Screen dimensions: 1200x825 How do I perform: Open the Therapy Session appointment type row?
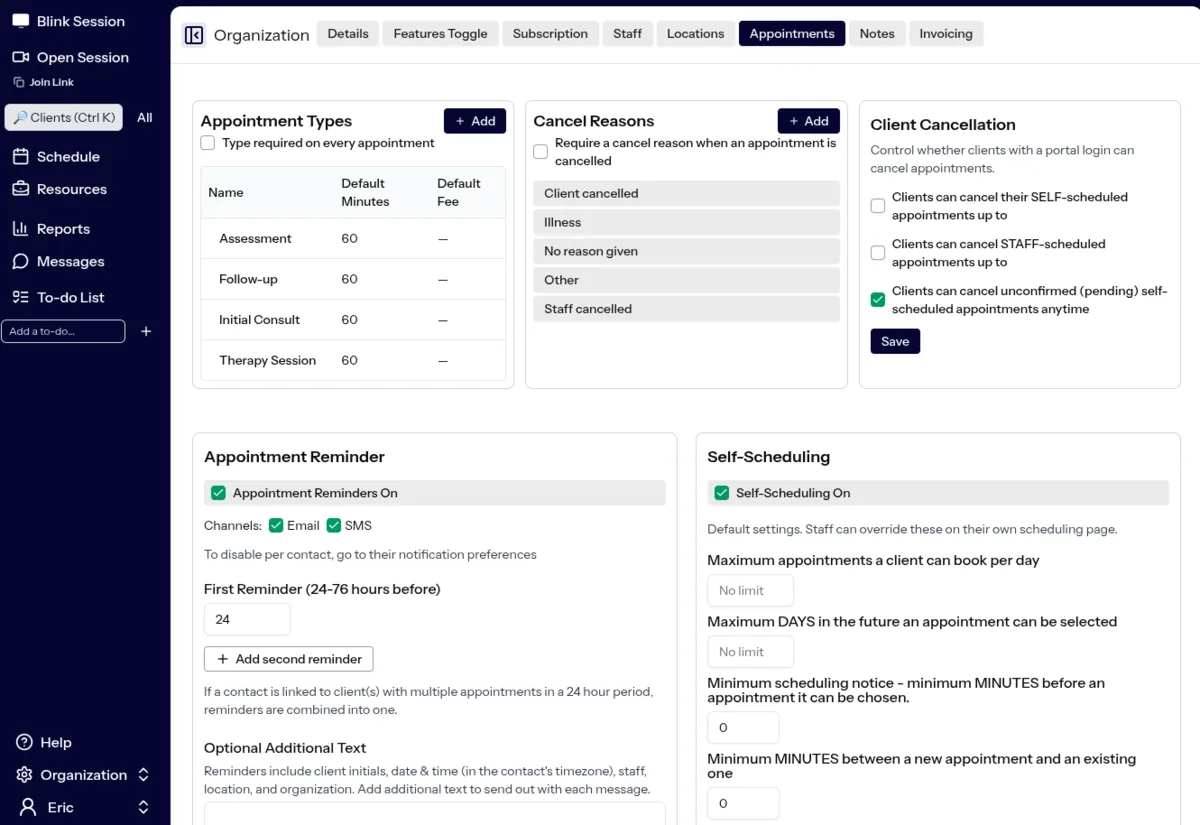click(353, 360)
